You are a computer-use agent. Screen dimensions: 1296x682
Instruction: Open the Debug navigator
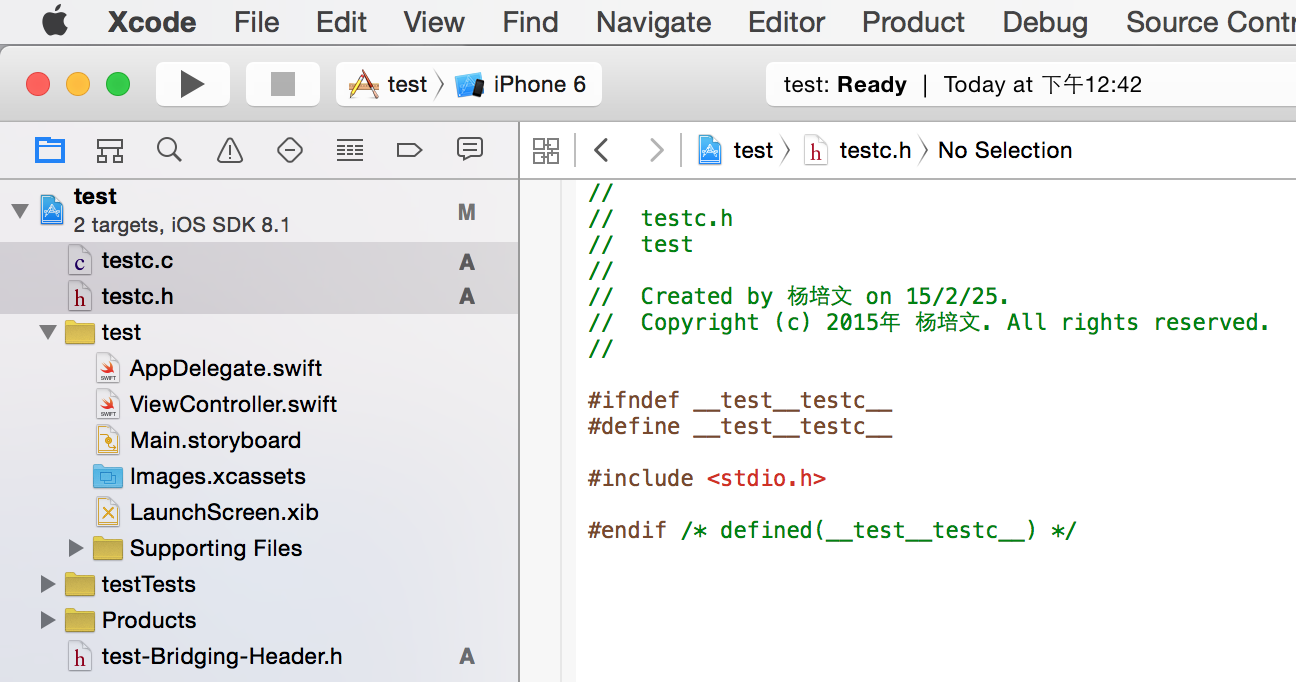tap(349, 149)
